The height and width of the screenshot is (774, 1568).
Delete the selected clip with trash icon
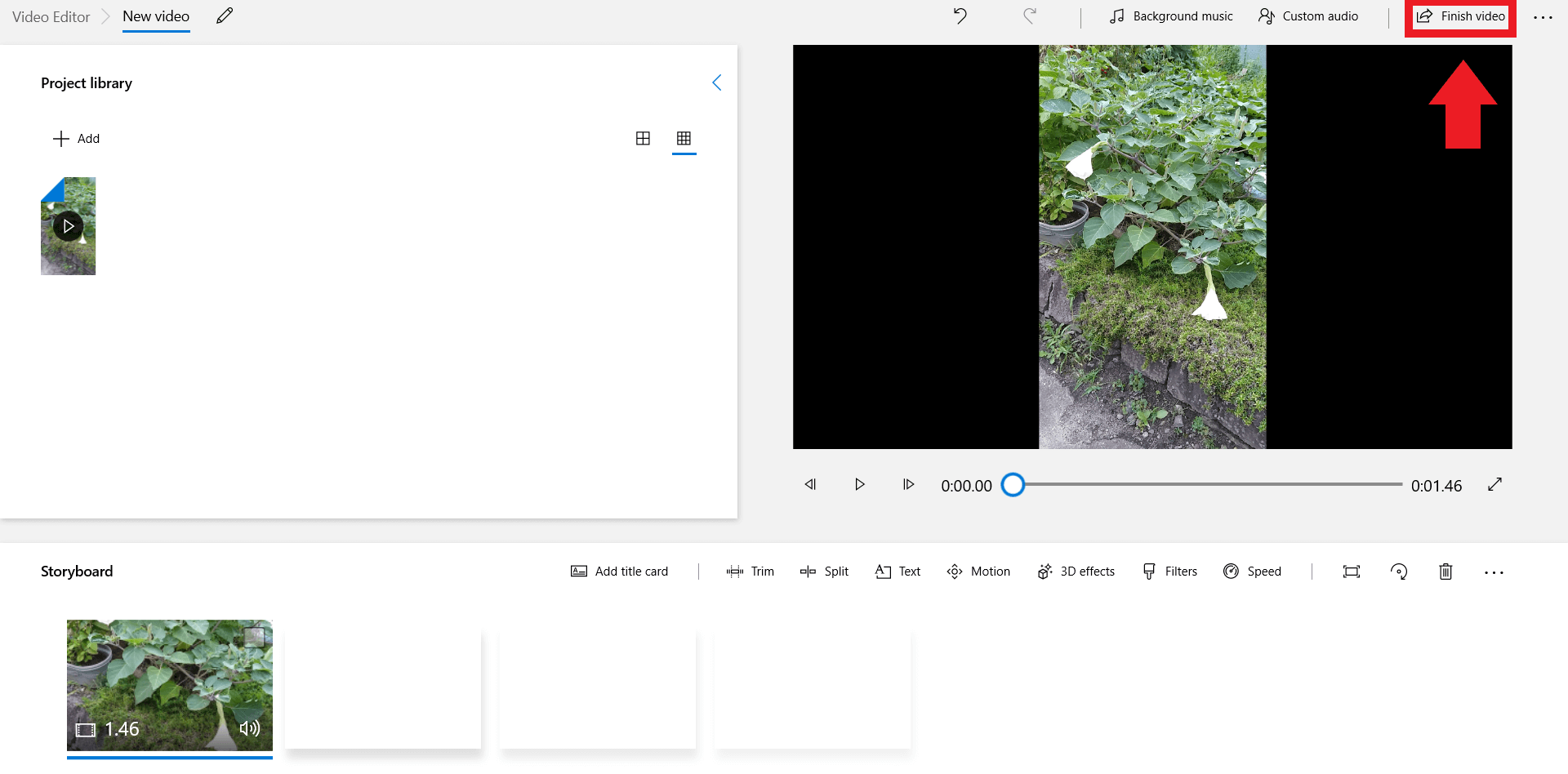[1445, 572]
